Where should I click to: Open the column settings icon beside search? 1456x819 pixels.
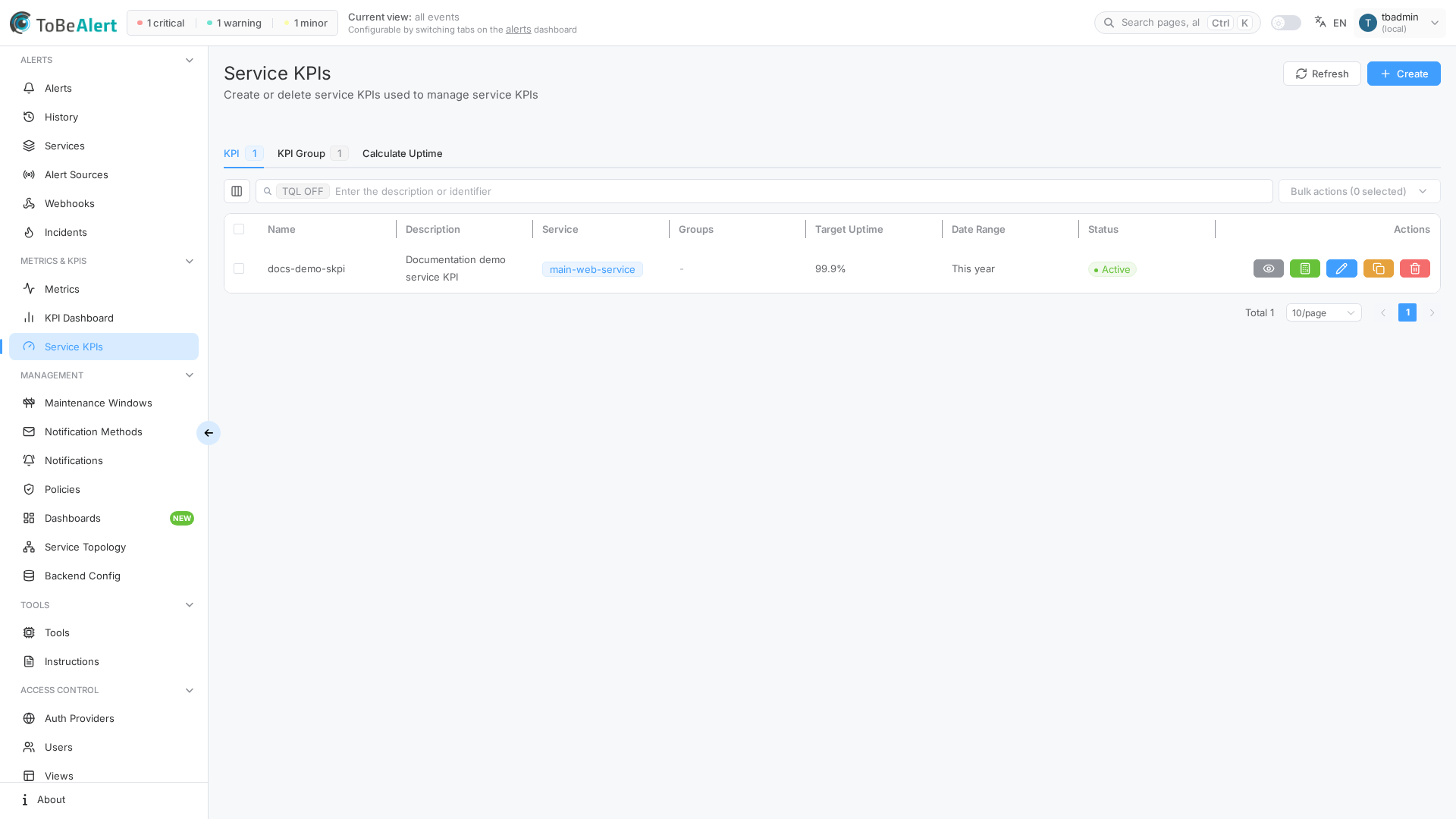point(237,191)
